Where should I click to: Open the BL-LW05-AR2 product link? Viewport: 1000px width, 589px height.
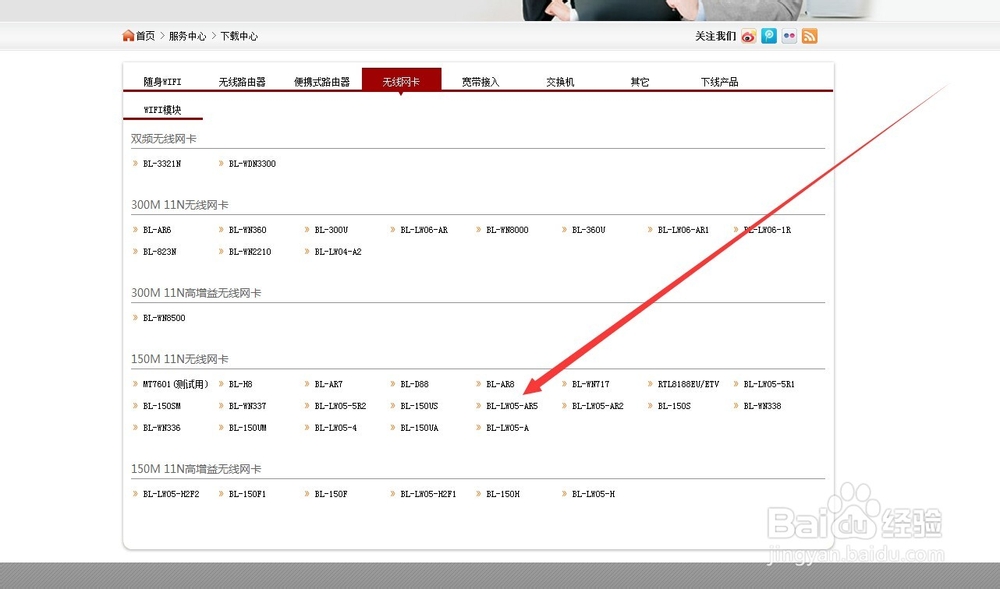coord(598,406)
